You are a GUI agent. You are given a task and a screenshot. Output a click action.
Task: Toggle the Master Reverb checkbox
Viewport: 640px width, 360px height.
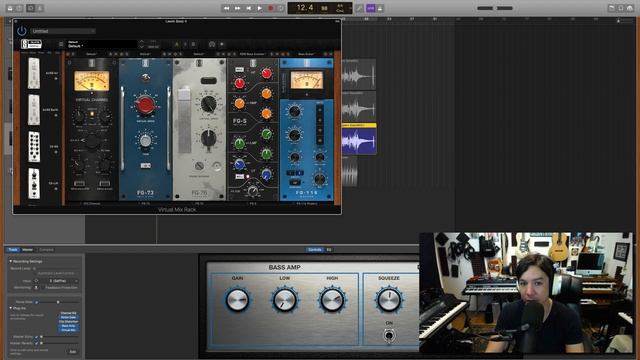(x=36, y=343)
